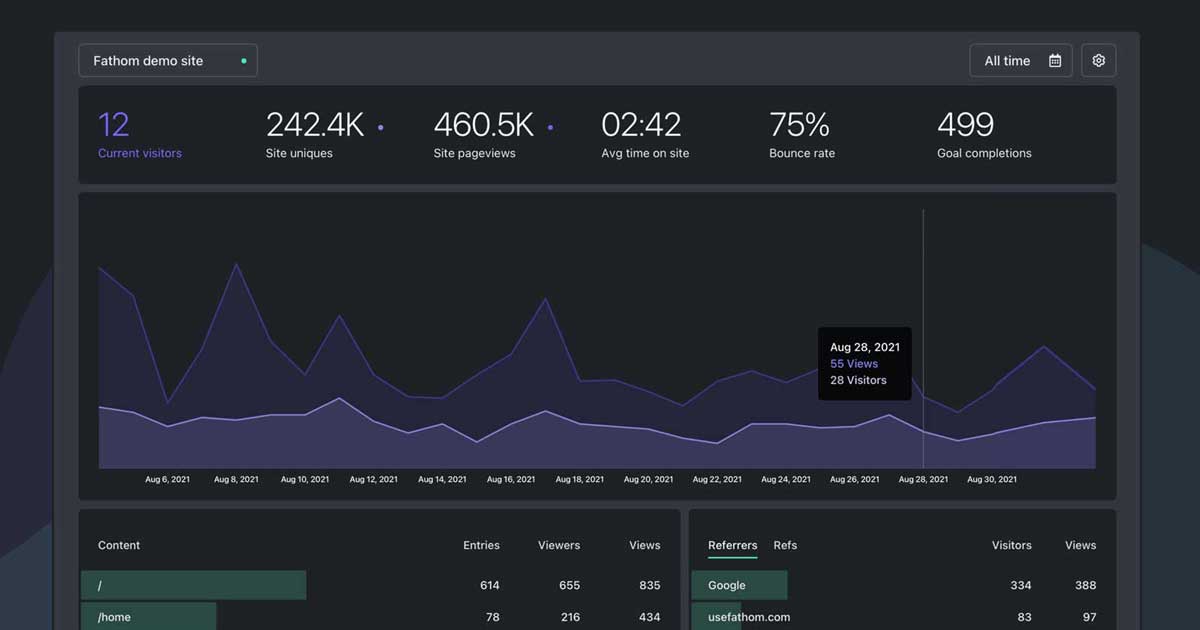
Task: Click the 75% Bounce rate stat card
Action: point(800,133)
